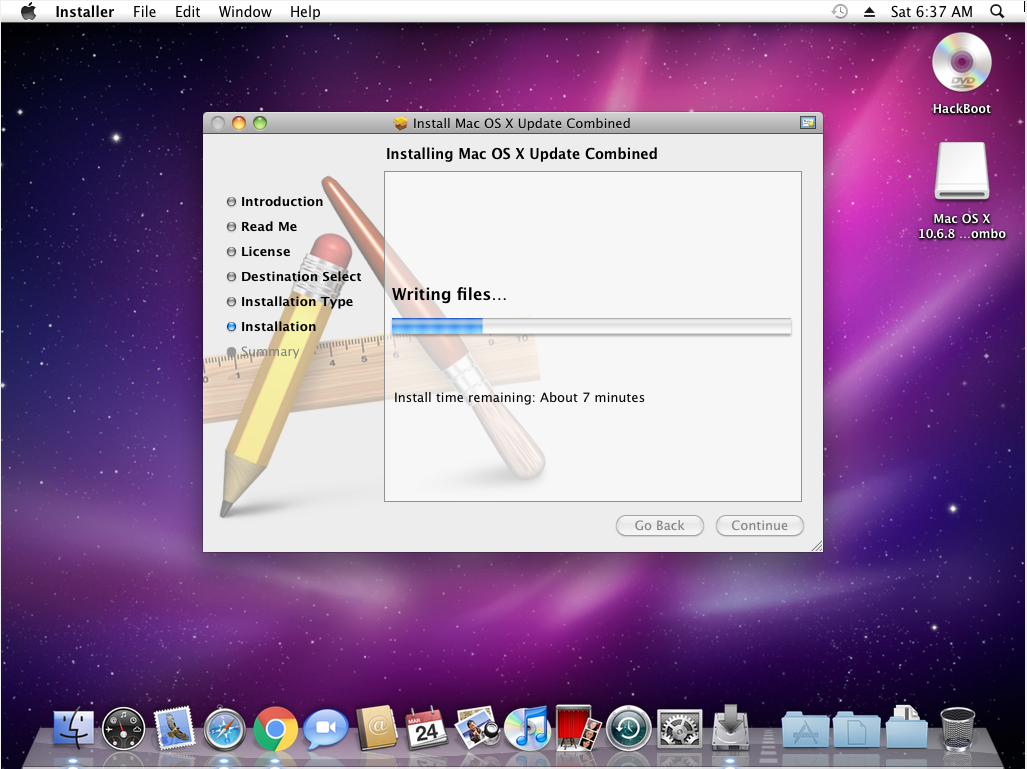Click the window resize grip corner

pyautogui.click(x=816, y=546)
